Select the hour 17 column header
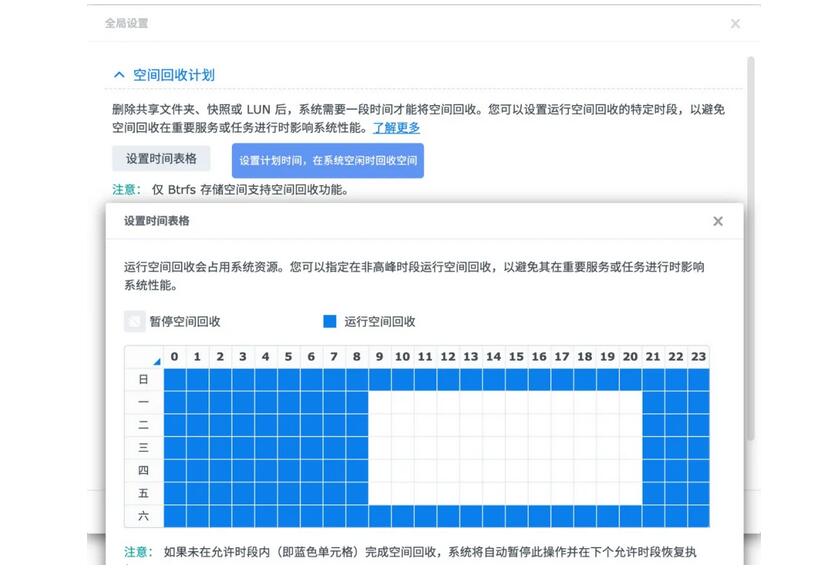This screenshot has width=840, height=569. point(562,357)
